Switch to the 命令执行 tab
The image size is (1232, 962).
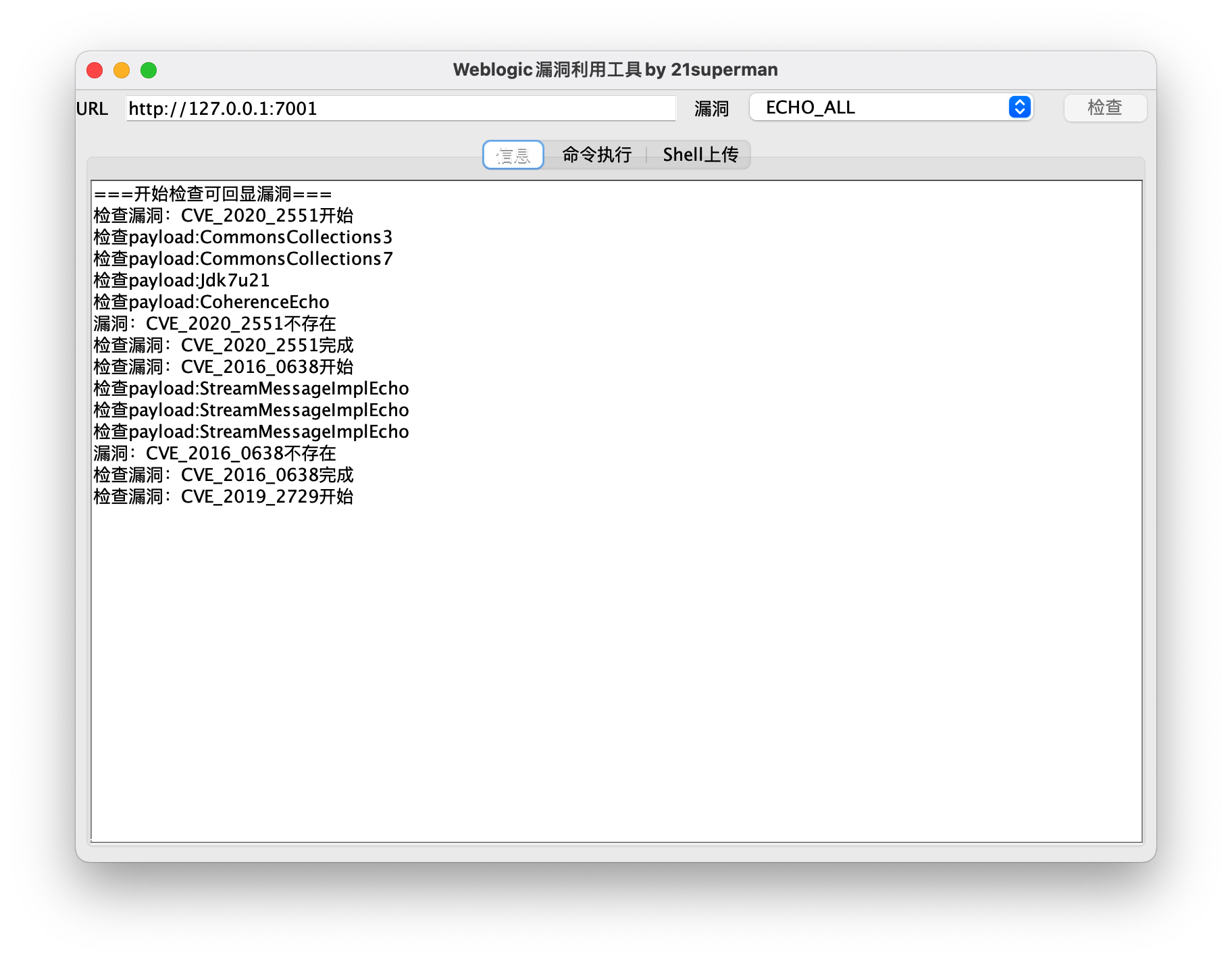coord(596,155)
